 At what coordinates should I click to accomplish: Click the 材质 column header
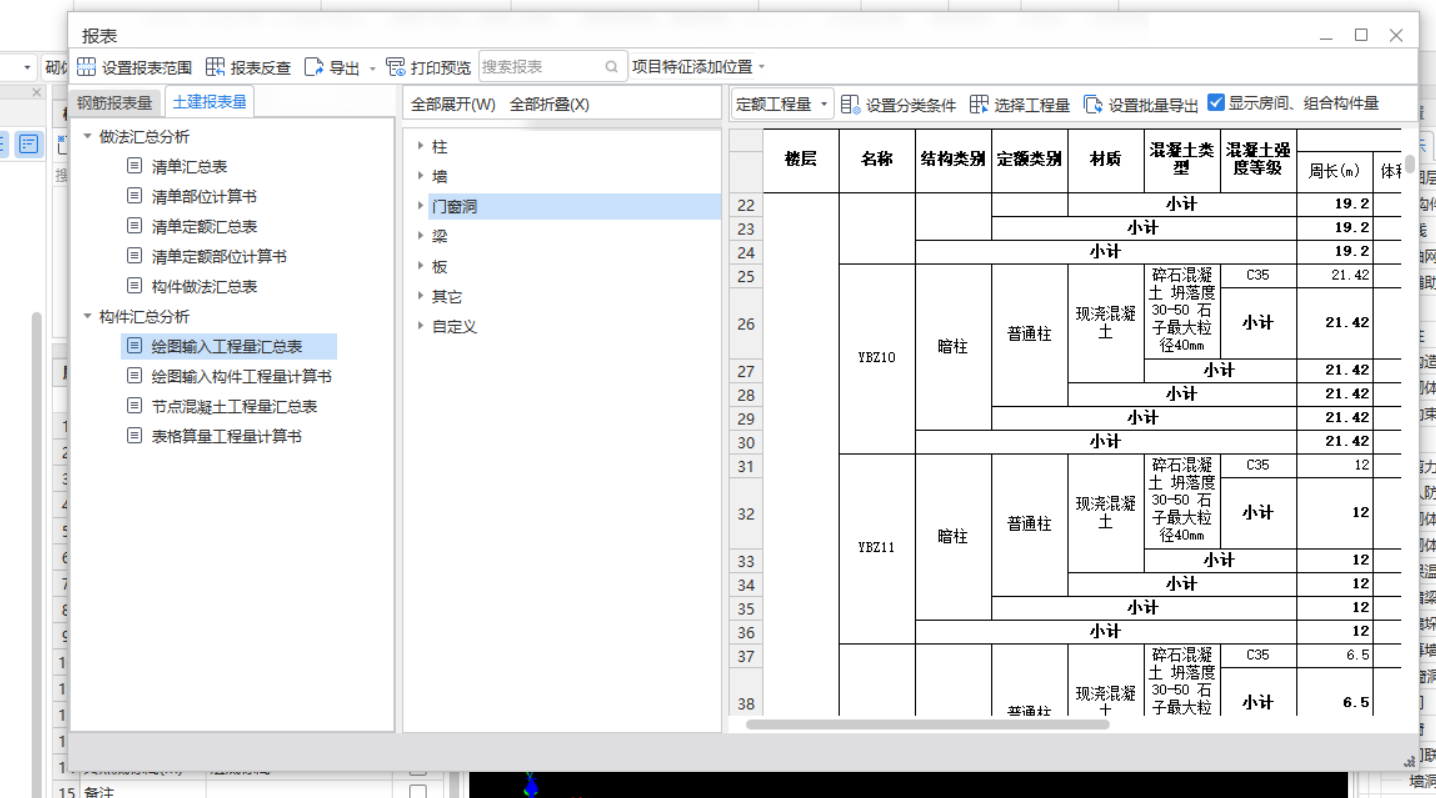pyautogui.click(x=1105, y=159)
